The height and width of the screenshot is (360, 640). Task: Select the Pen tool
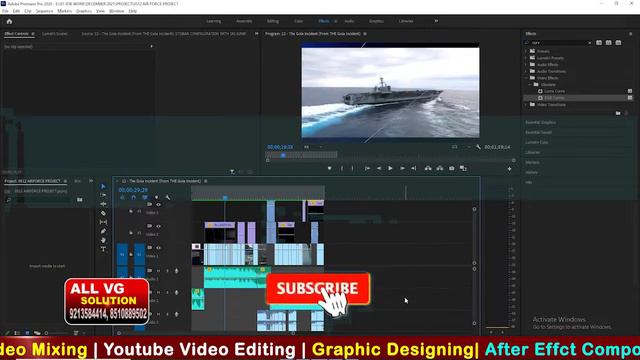point(103,231)
